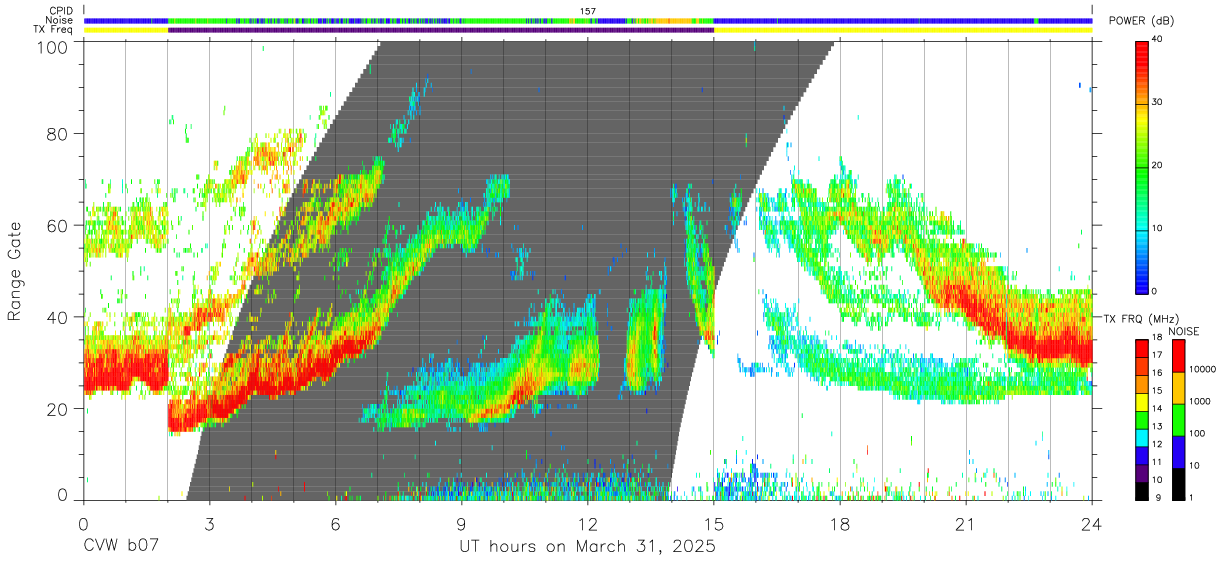Click the "18" label on the TX FRQ scale
This screenshot has height=567, width=1228.
(1158, 339)
